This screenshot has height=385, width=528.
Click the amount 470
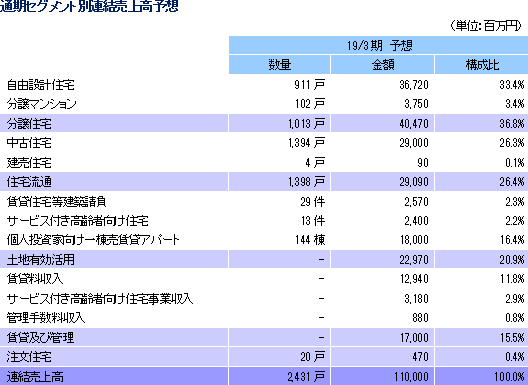420,357
